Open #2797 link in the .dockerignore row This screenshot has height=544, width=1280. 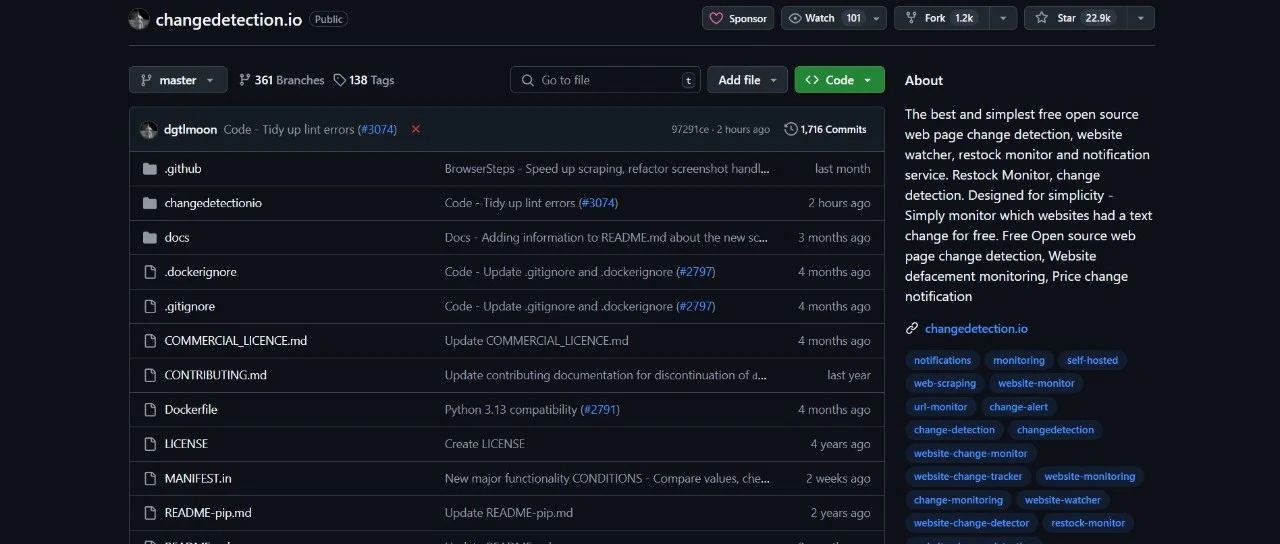pos(696,272)
